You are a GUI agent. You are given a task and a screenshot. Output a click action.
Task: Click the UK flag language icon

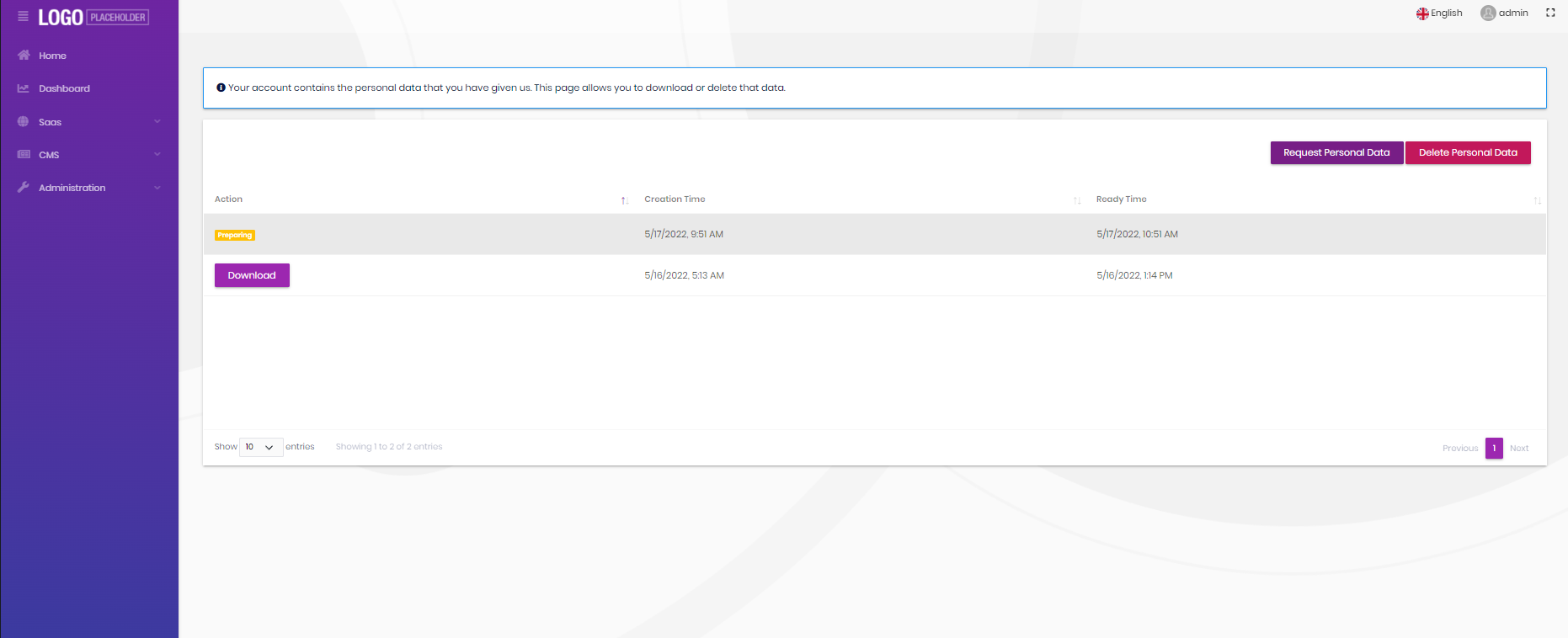(x=1422, y=13)
